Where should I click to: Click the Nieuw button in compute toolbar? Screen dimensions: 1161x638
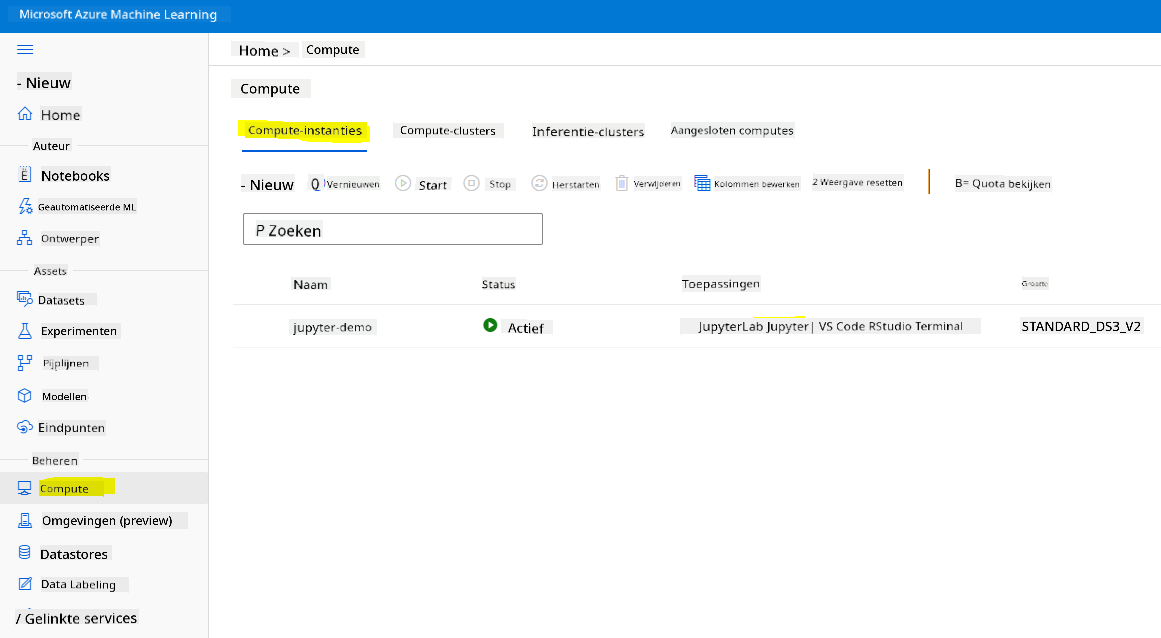coord(267,185)
